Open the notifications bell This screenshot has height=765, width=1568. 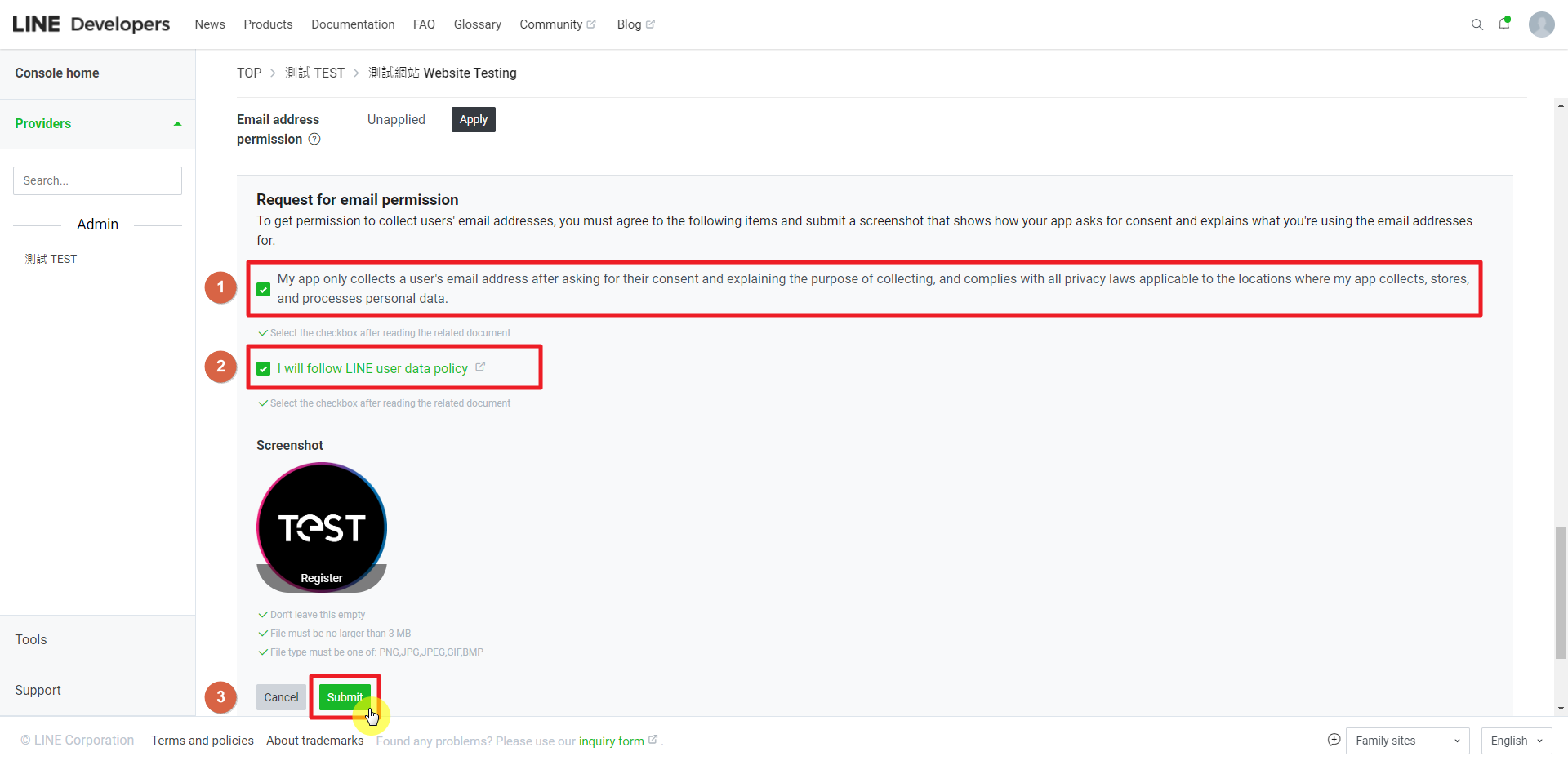[x=1503, y=24]
